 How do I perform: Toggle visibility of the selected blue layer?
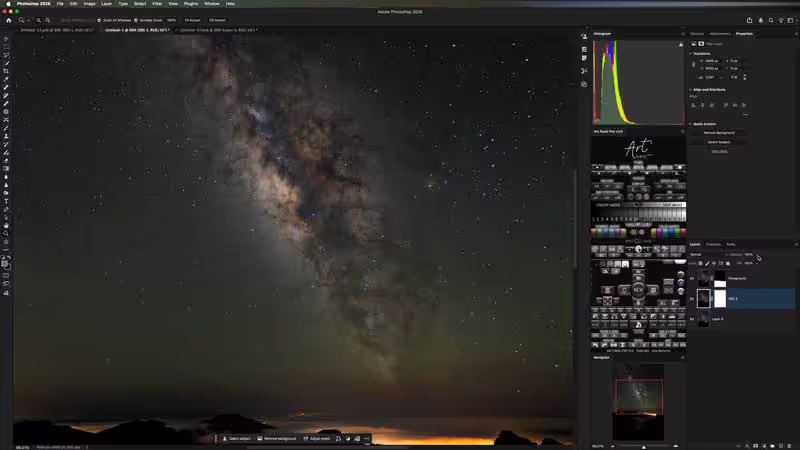pyautogui.click(x=692, y=299)
